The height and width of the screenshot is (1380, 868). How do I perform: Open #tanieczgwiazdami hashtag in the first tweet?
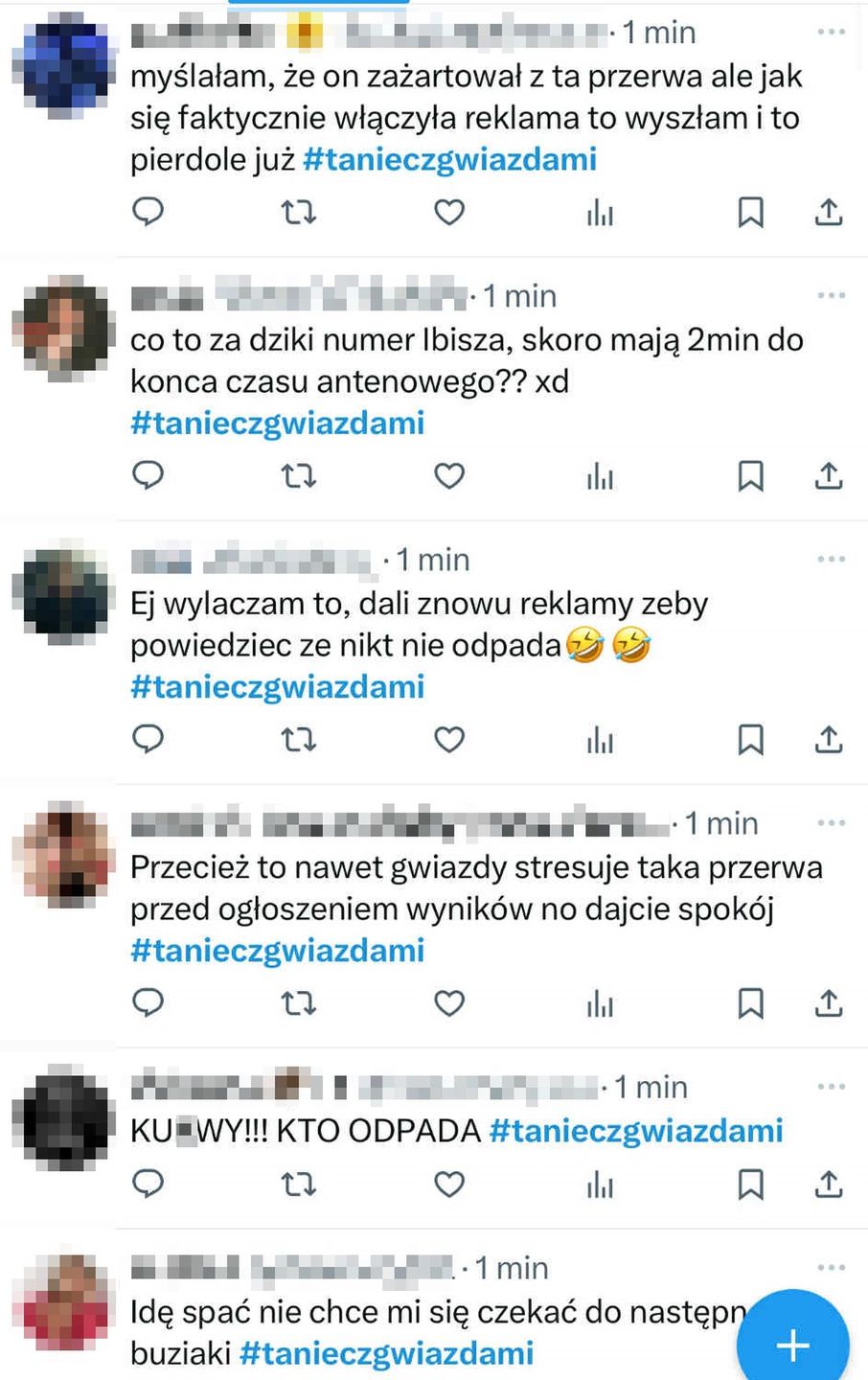click(x=449, y=159)
